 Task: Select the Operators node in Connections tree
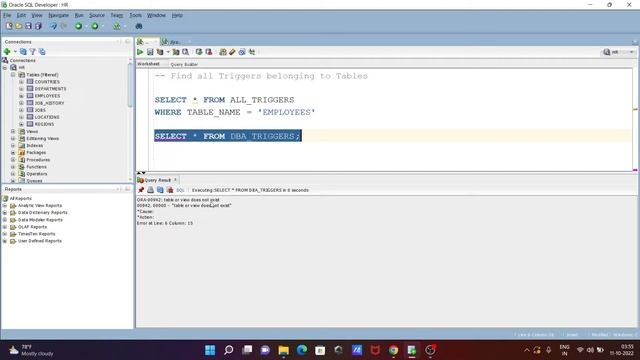pyautogui.click(x=37, y=174)
